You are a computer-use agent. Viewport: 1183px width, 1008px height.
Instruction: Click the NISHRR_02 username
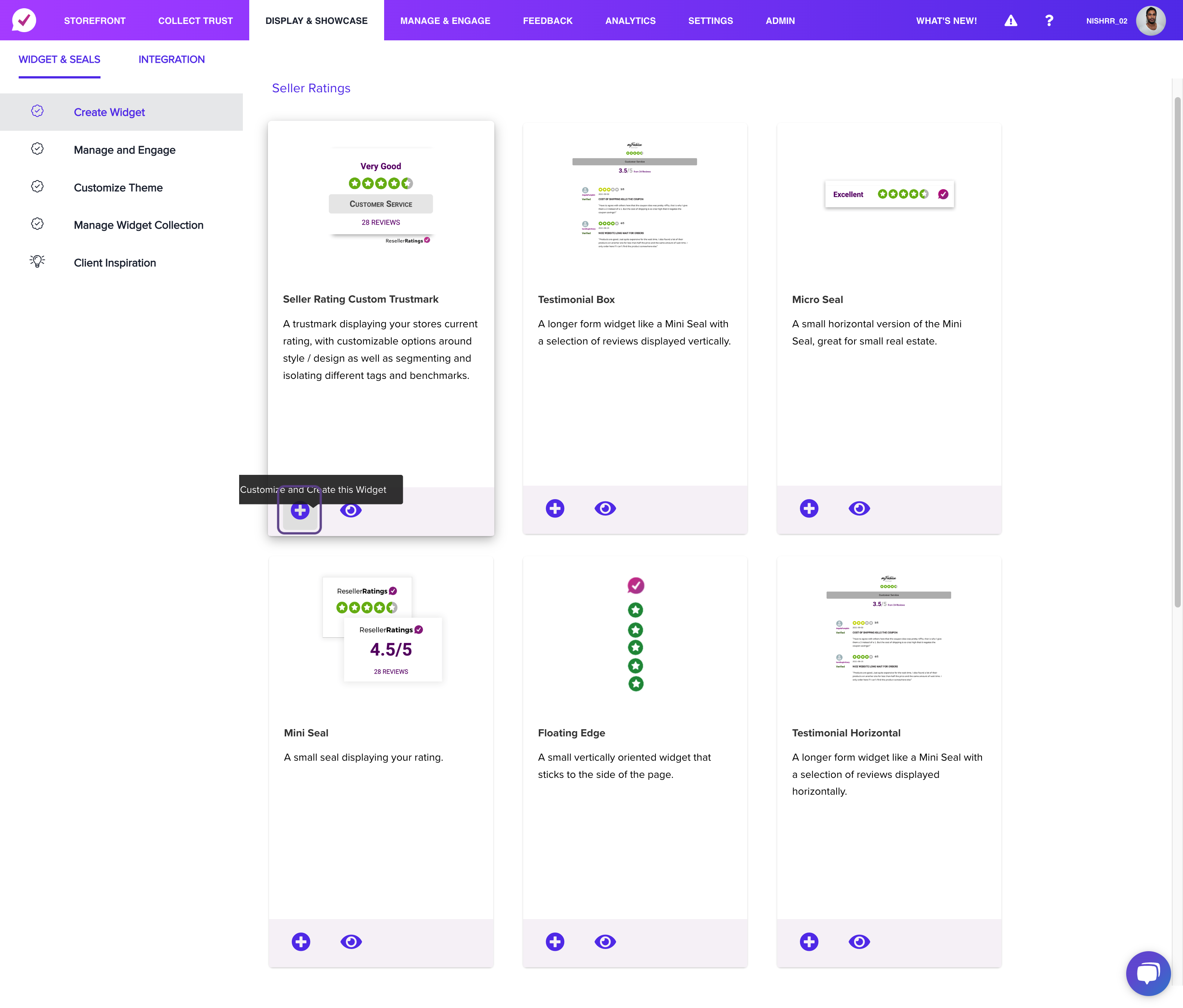coord(1106,21)
